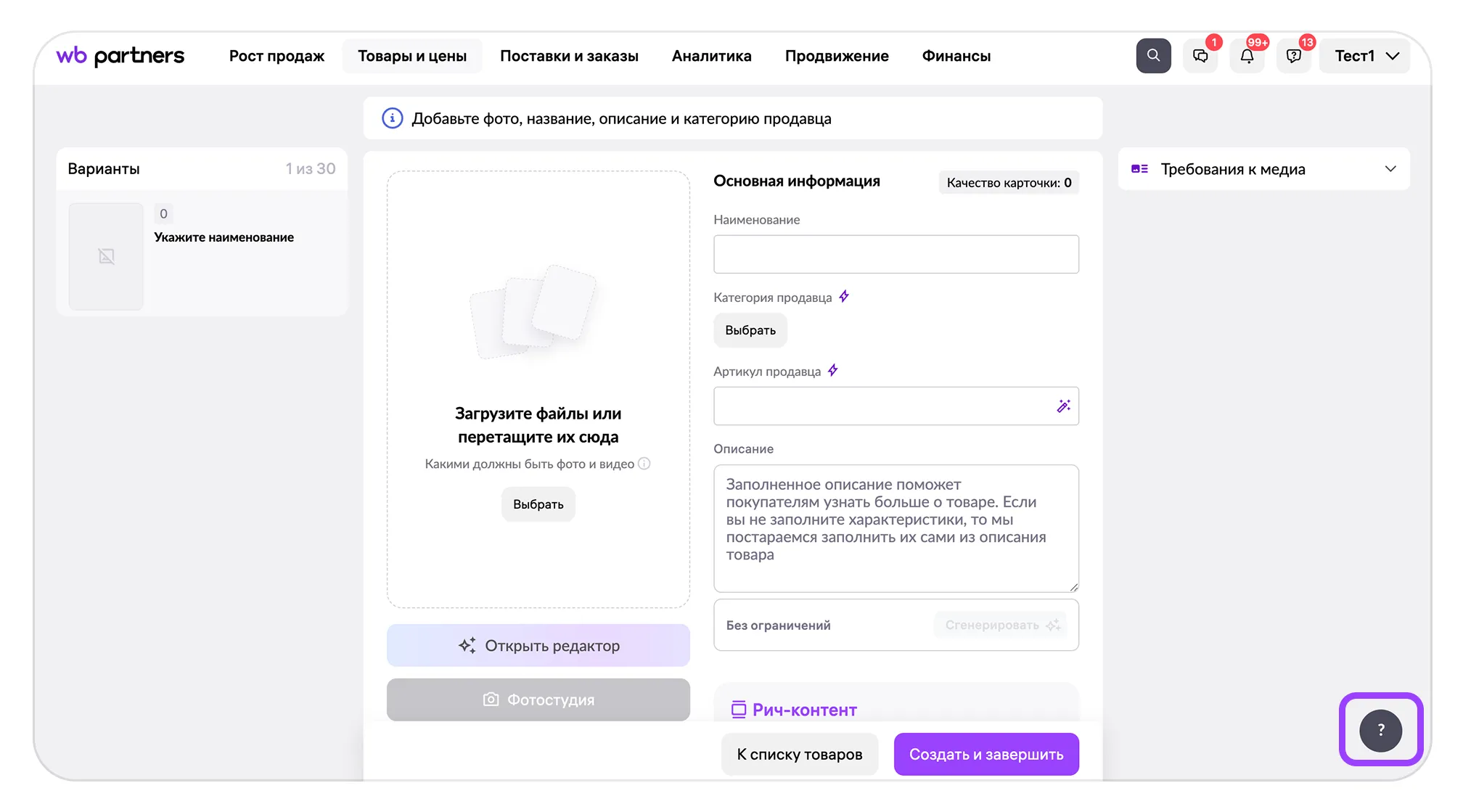This screenshot has height=812, width=1463.
Task: Open the notifications bell icon
Action: pos(1247,56)
